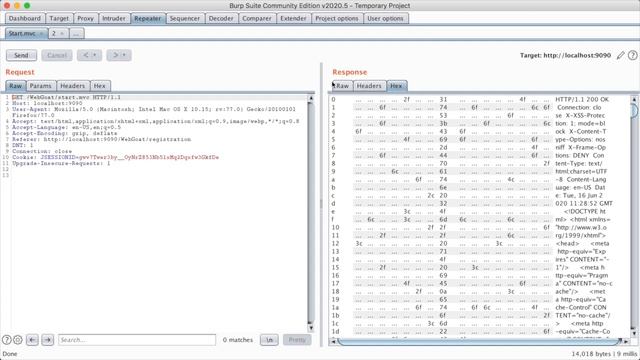
Task: Click the edit target pencil icon
Action: (x=620, y=55)
